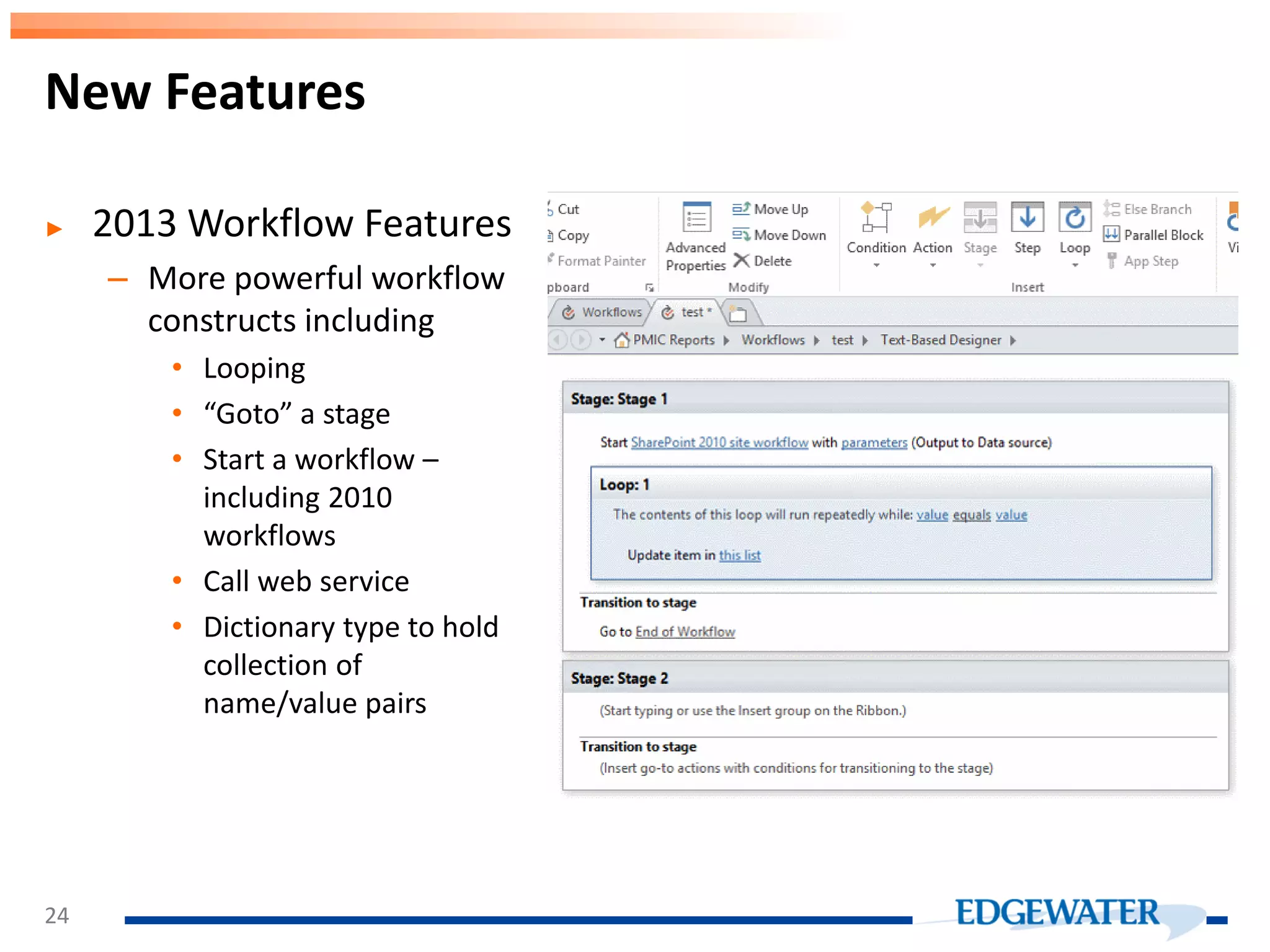The height and width of the screenshot is (952, 1270).
Task: Expand the Loop dropdown arrow
Action: (1075, 265)
